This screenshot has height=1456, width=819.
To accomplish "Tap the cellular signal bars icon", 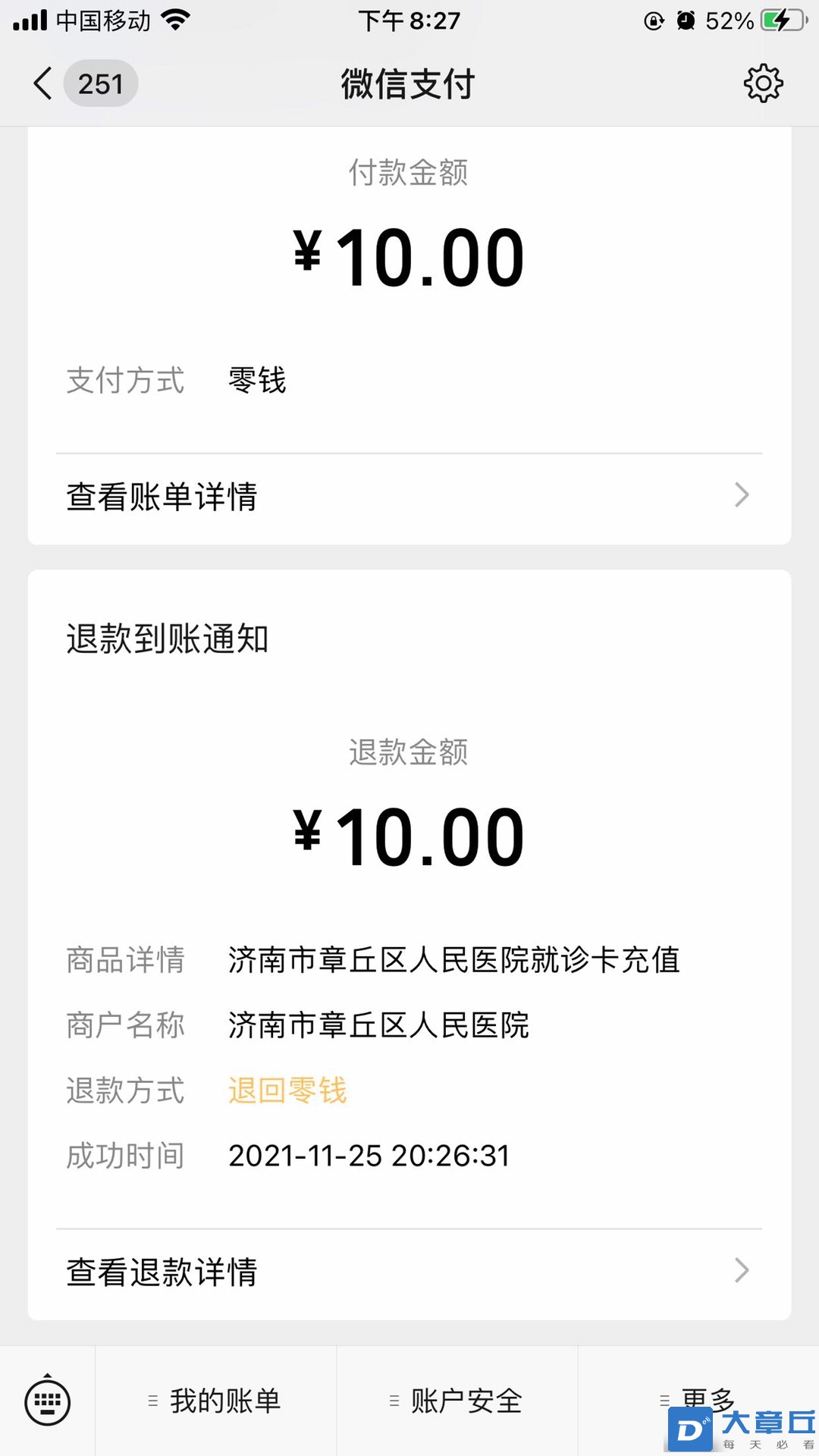I will (30, 20).
